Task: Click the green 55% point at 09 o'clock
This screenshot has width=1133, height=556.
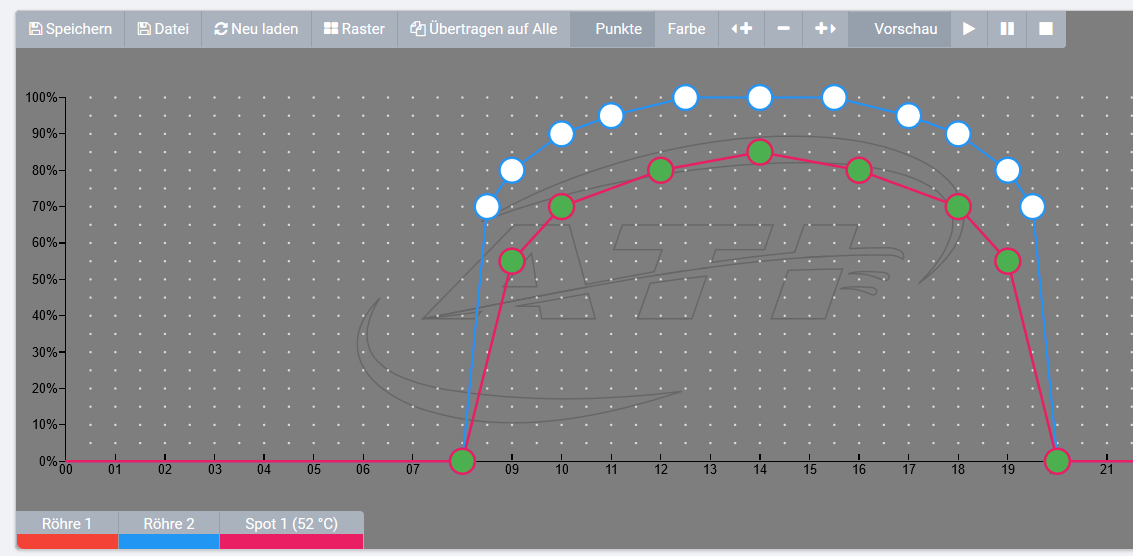Action: pos(512,261)
